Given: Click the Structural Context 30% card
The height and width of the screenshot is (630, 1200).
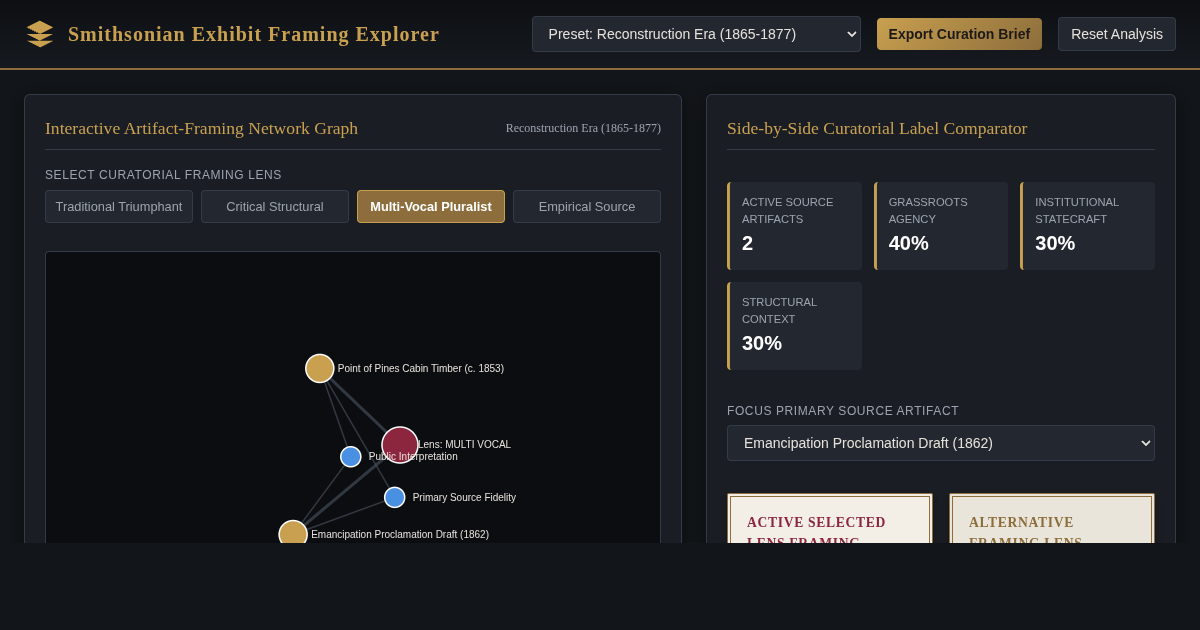Looking at the screenshot, I should (x=794, y=326).
